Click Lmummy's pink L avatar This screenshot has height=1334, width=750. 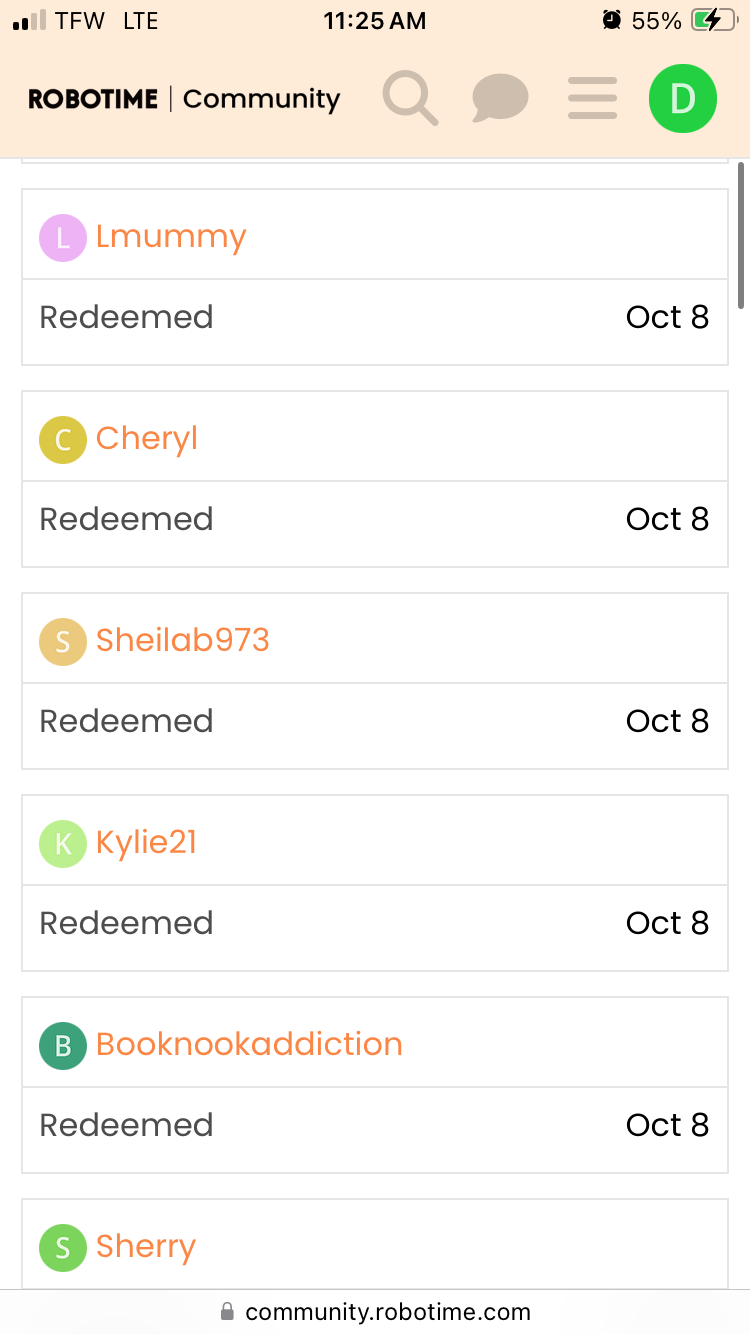(63, 238)
